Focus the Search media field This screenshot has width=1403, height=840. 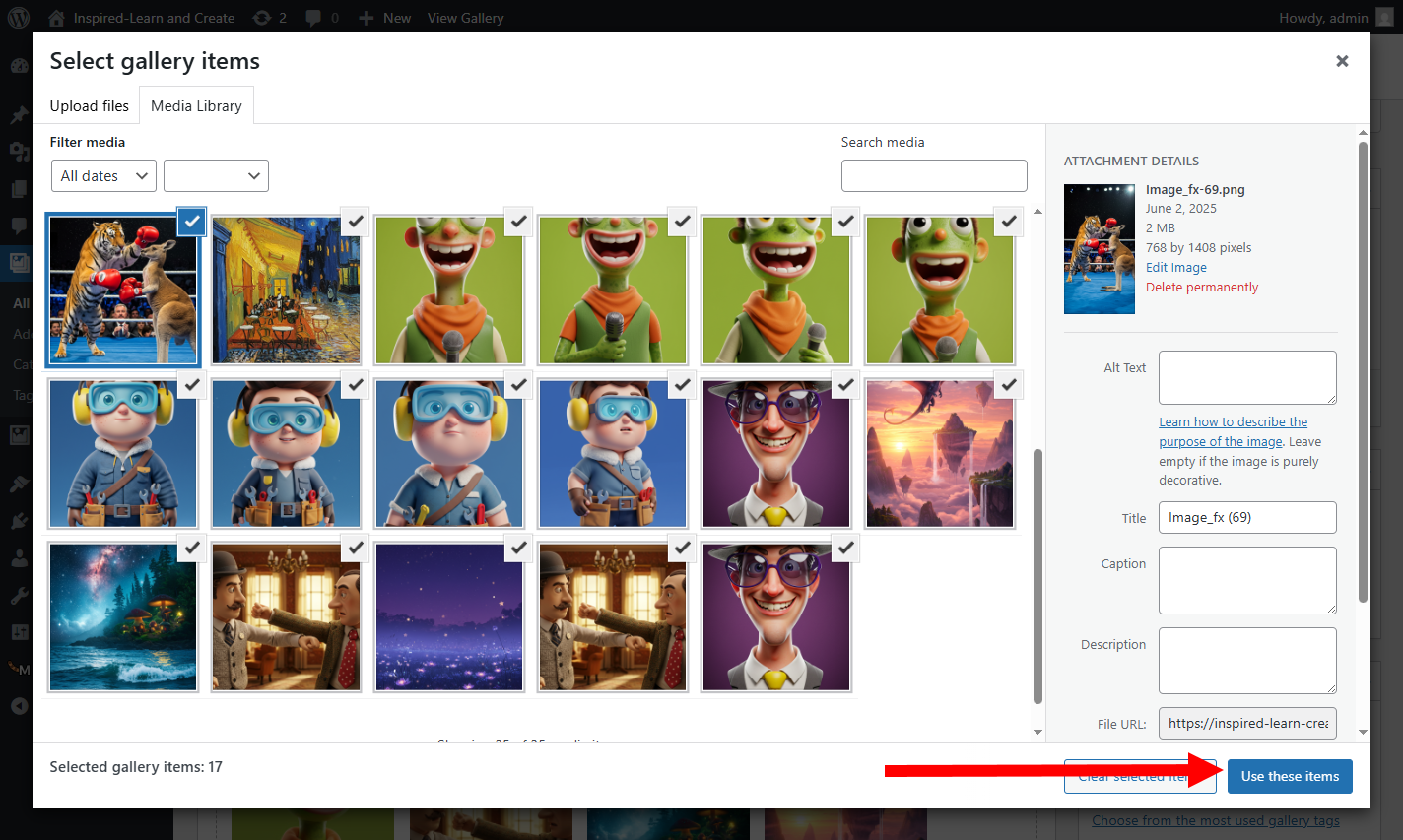[934, 175]
